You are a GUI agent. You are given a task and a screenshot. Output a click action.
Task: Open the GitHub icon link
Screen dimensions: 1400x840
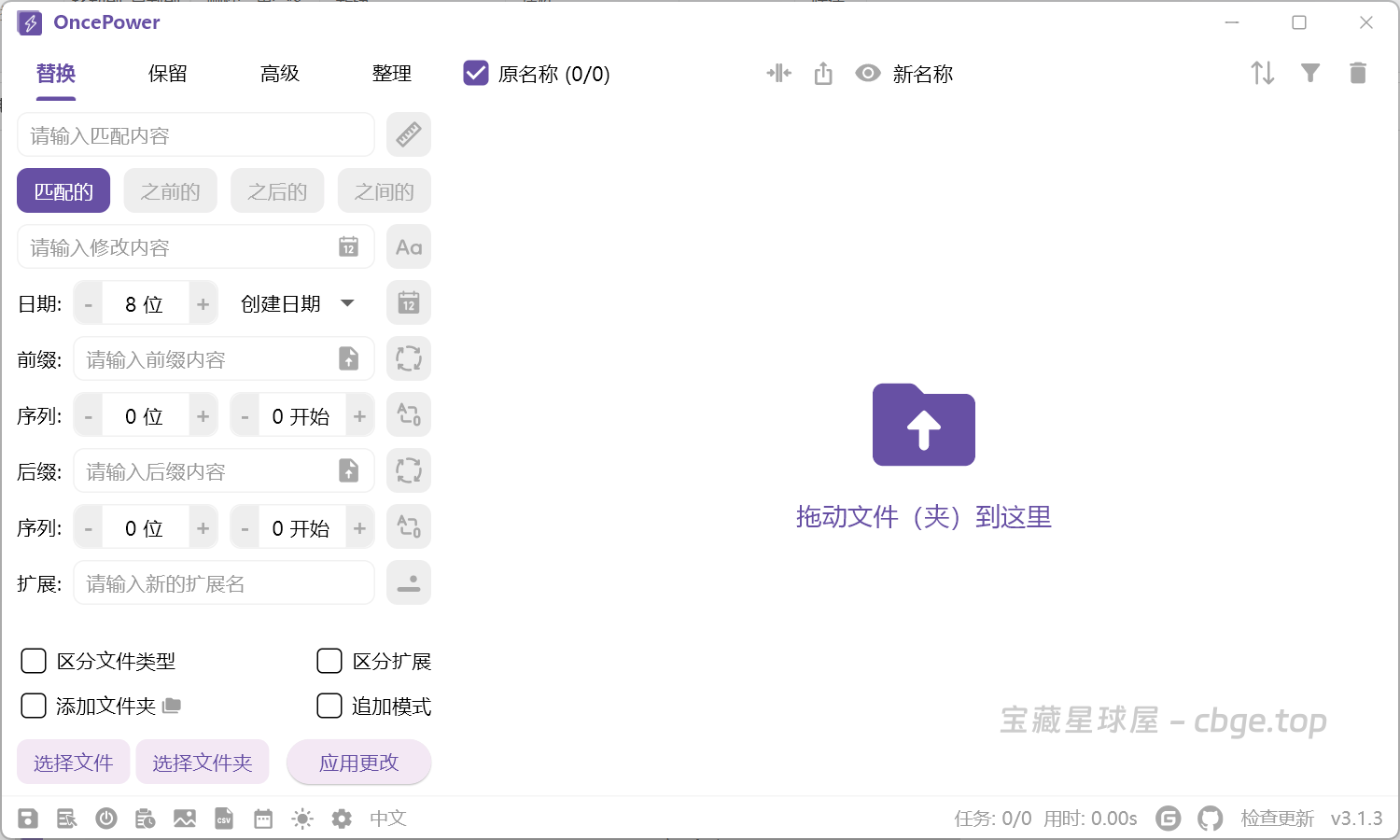pyautogui.click(x=1211, y=819)
